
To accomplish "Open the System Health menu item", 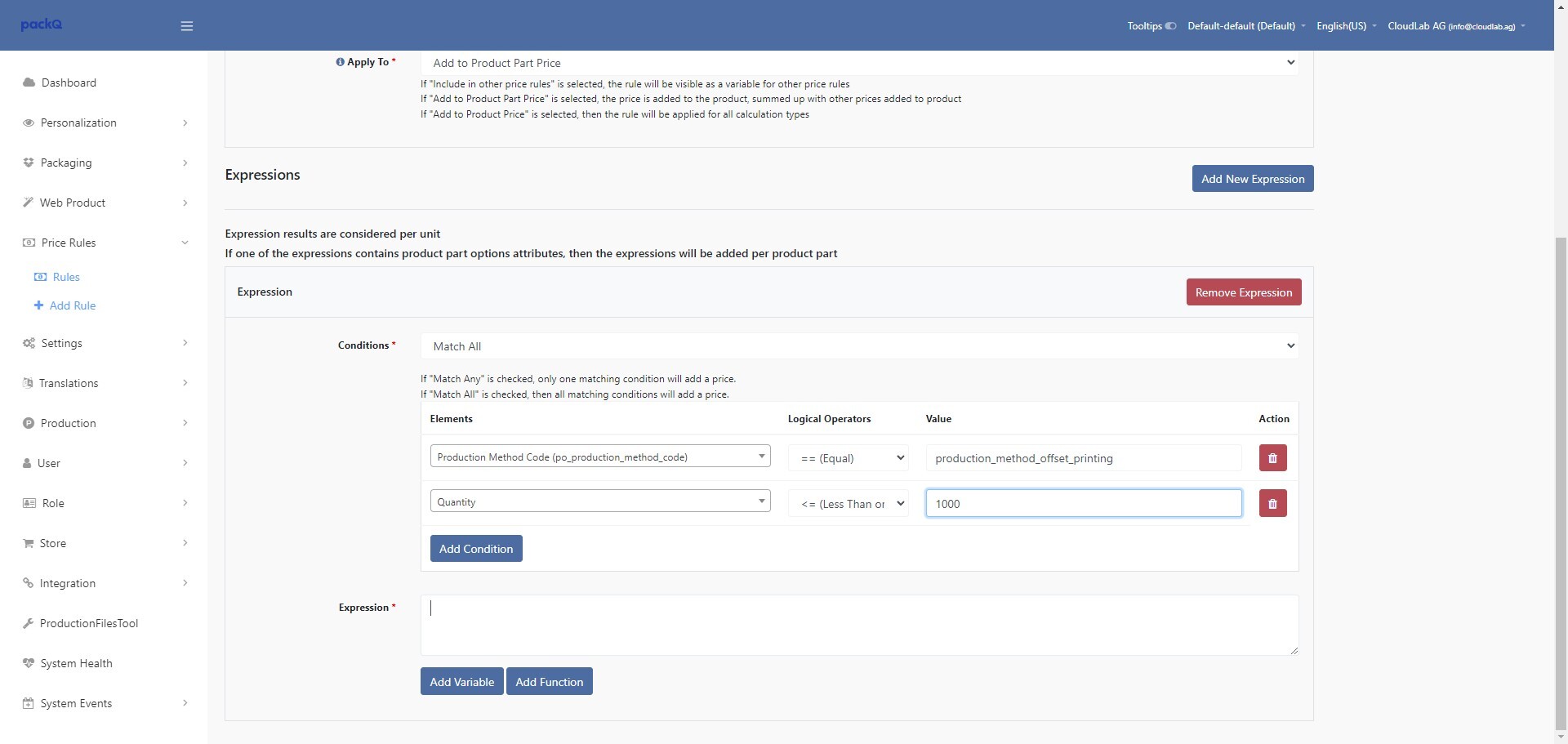I will tap(77, 663).
